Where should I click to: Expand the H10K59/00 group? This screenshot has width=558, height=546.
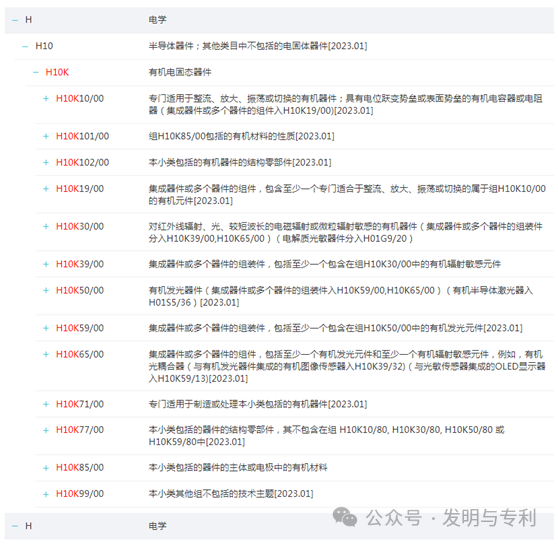point(46,328)
